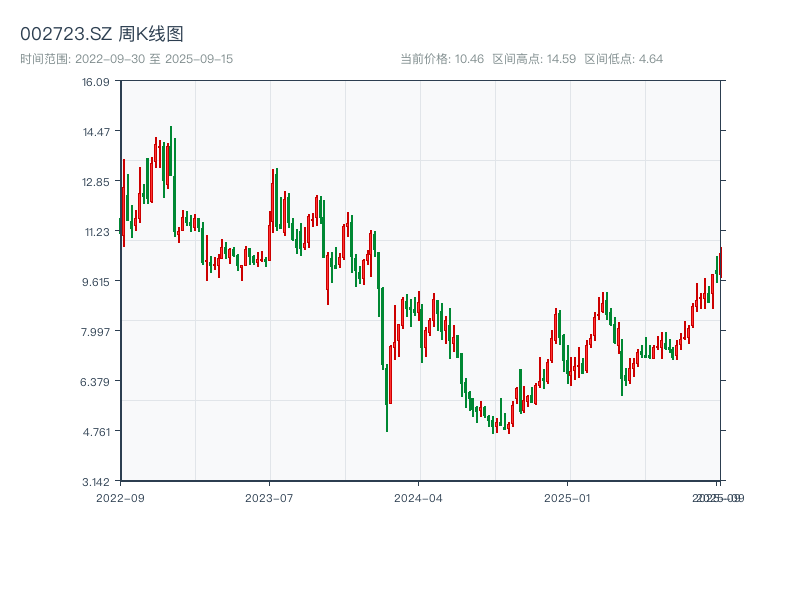Click the 002723.SZ 周K线图 chart title
The width and height of the screenshot is (800, 600).
tap(102, 34)
